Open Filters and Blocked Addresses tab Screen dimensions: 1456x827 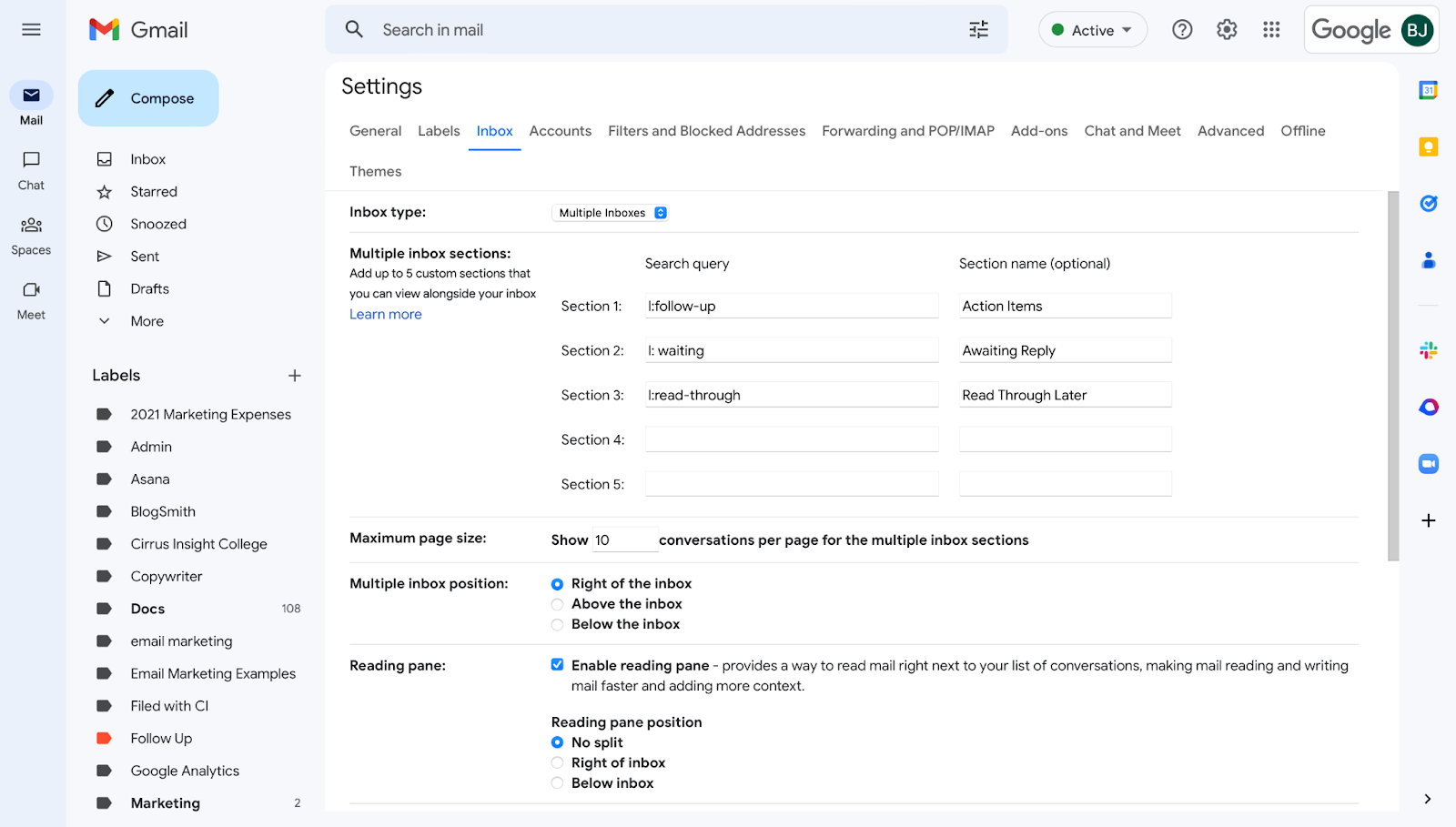tap(706, 131)
